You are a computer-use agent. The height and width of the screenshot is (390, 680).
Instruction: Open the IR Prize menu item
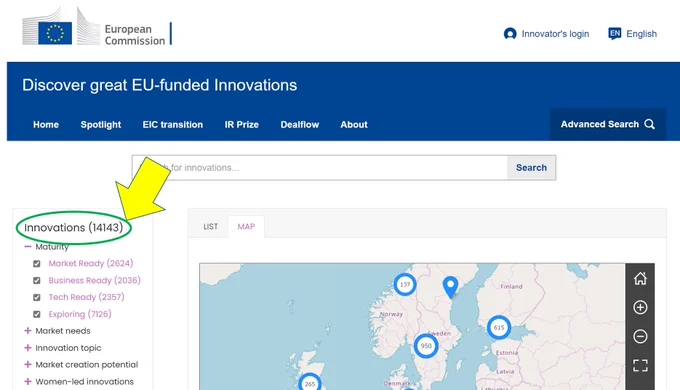(242, 125)
